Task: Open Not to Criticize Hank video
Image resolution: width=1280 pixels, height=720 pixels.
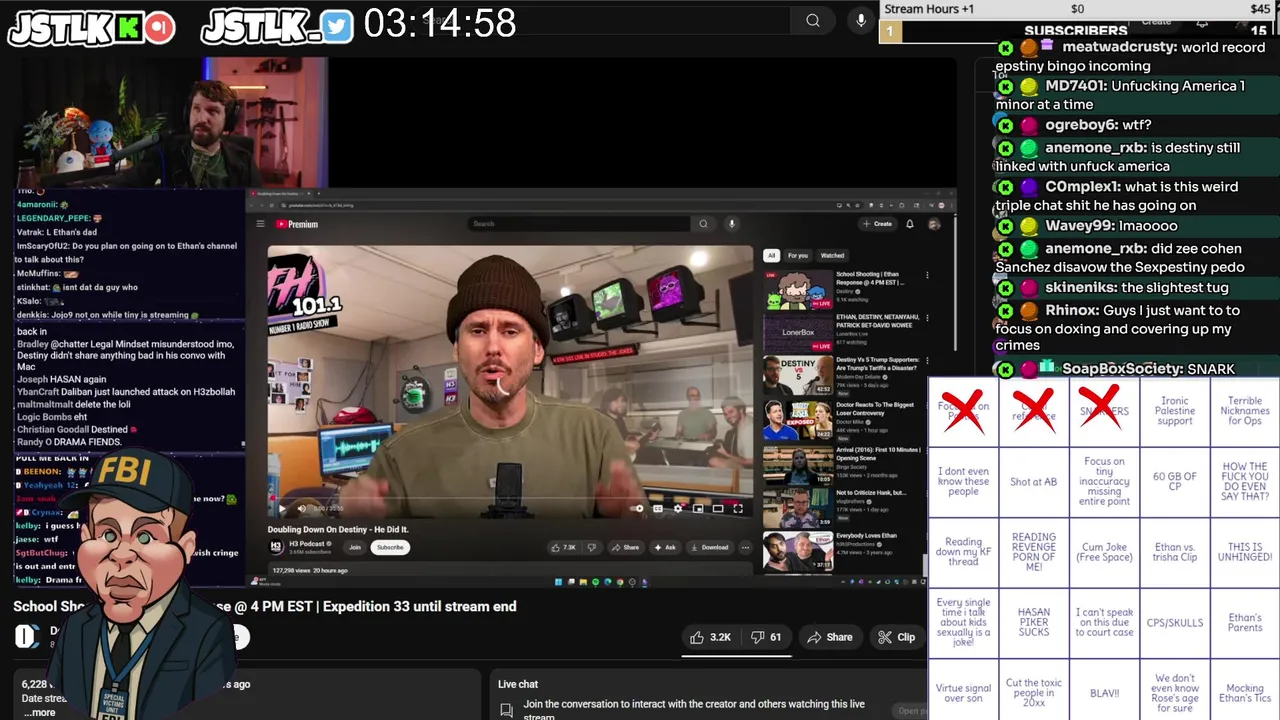Action: click(x=797, y=508)
